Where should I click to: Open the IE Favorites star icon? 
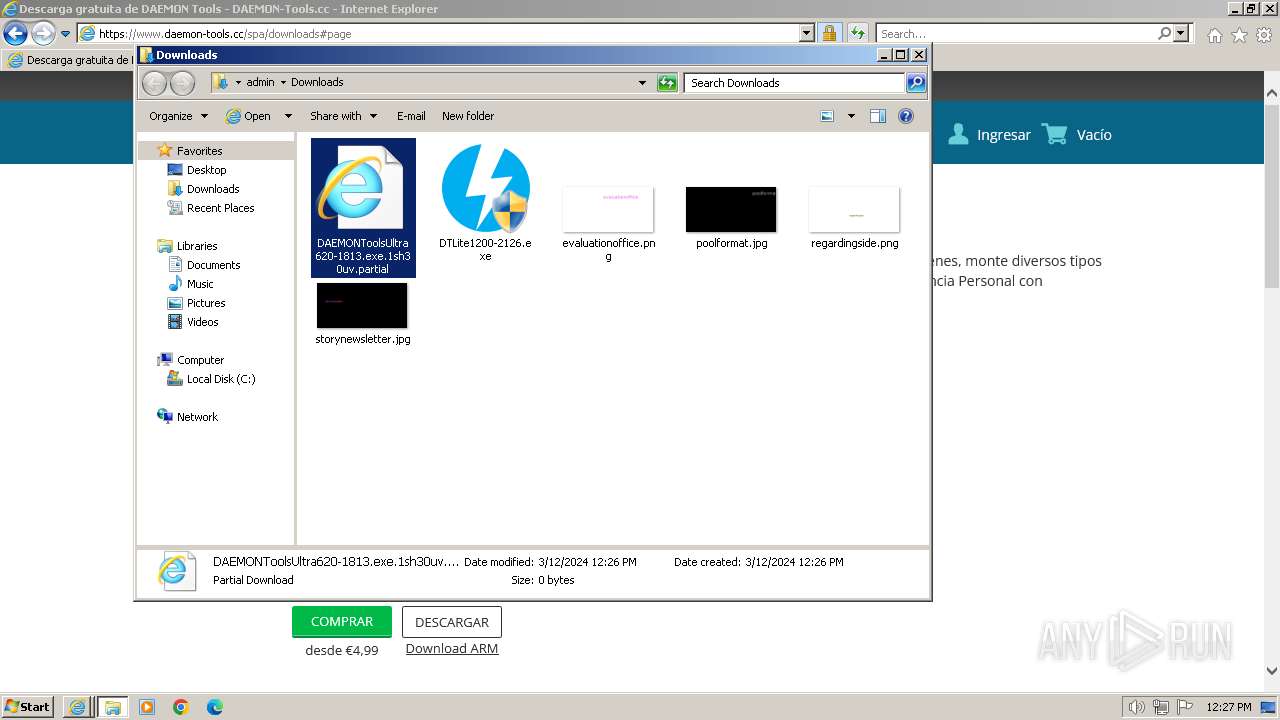1239,35
